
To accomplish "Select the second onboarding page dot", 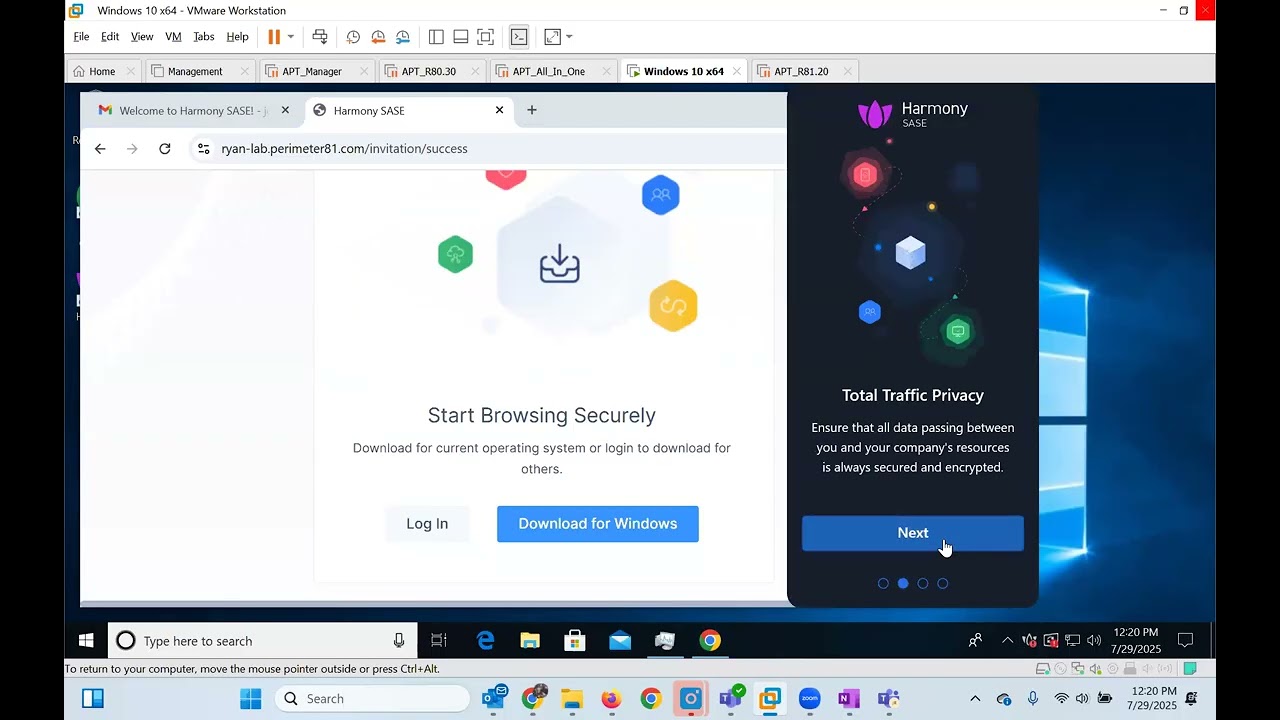I will 903,583.
